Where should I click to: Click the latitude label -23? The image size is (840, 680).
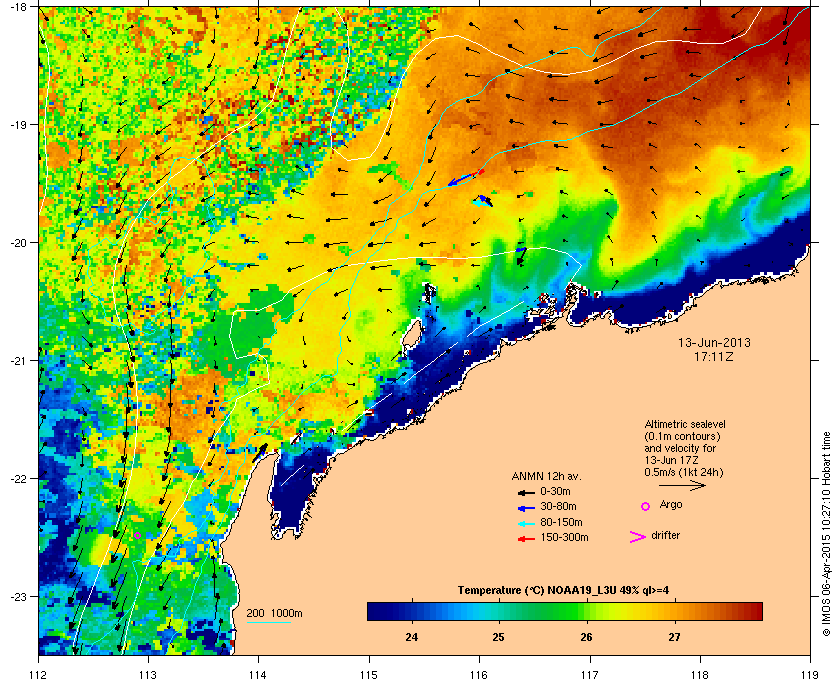point(20,596)
